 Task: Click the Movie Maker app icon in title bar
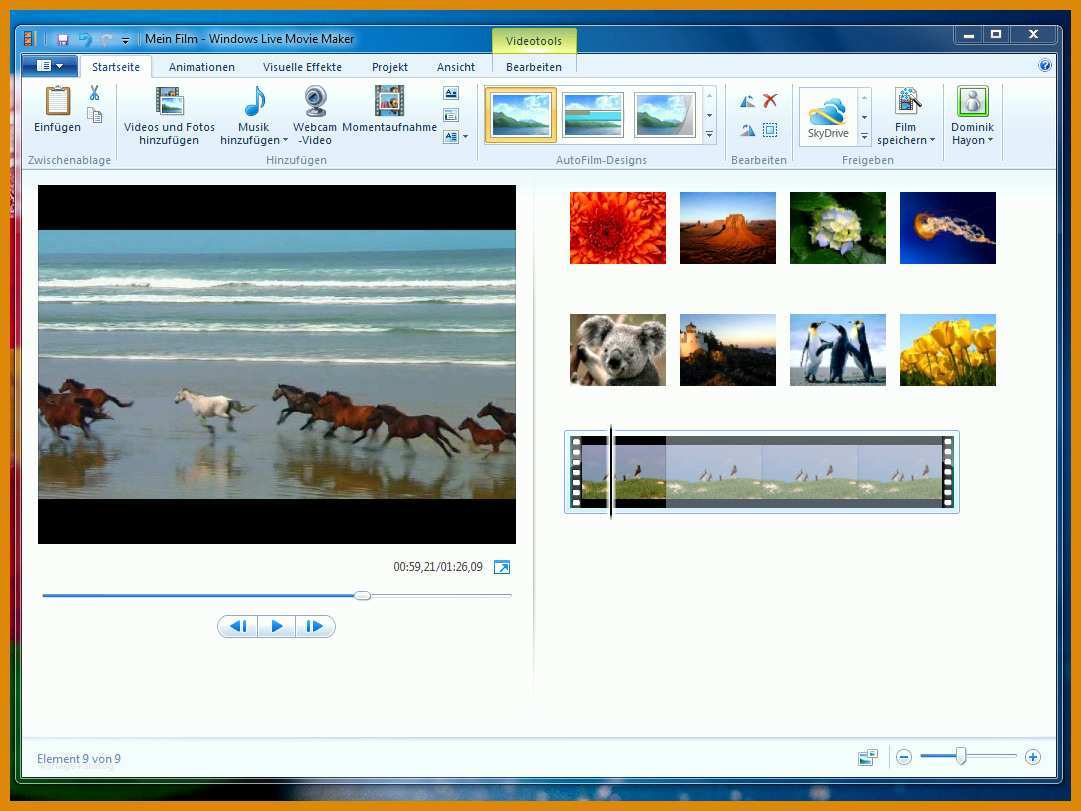tap(29, 39)
